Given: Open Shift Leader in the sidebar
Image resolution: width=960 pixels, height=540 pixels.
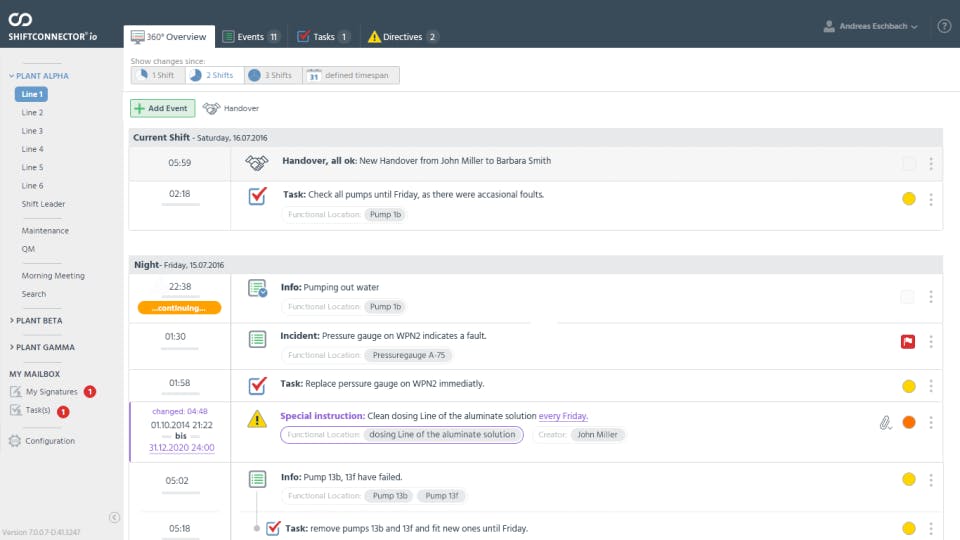Looking at the screenshot, I should [43, 204].
